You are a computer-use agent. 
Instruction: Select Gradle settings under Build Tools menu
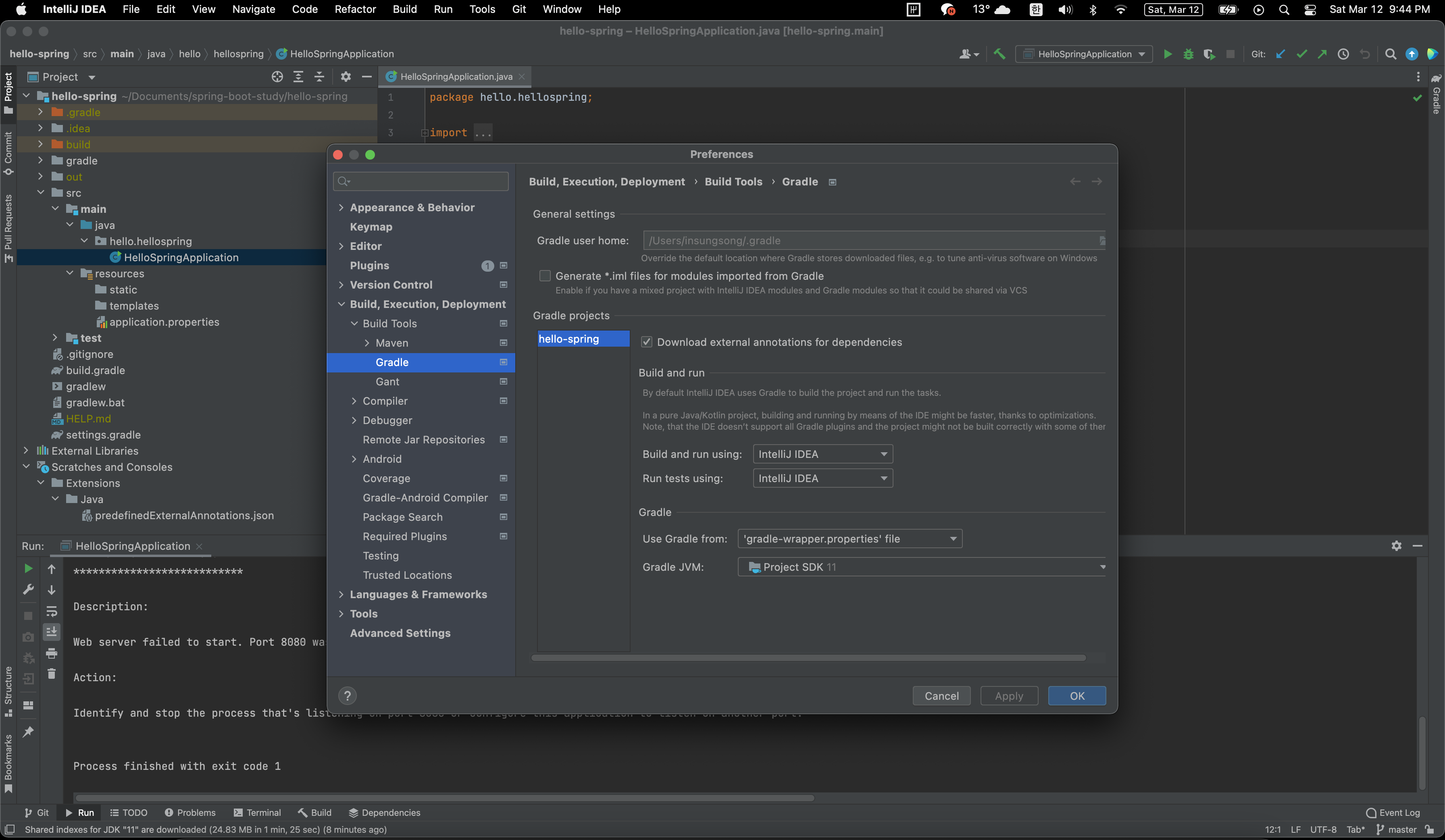pos(392,361)
